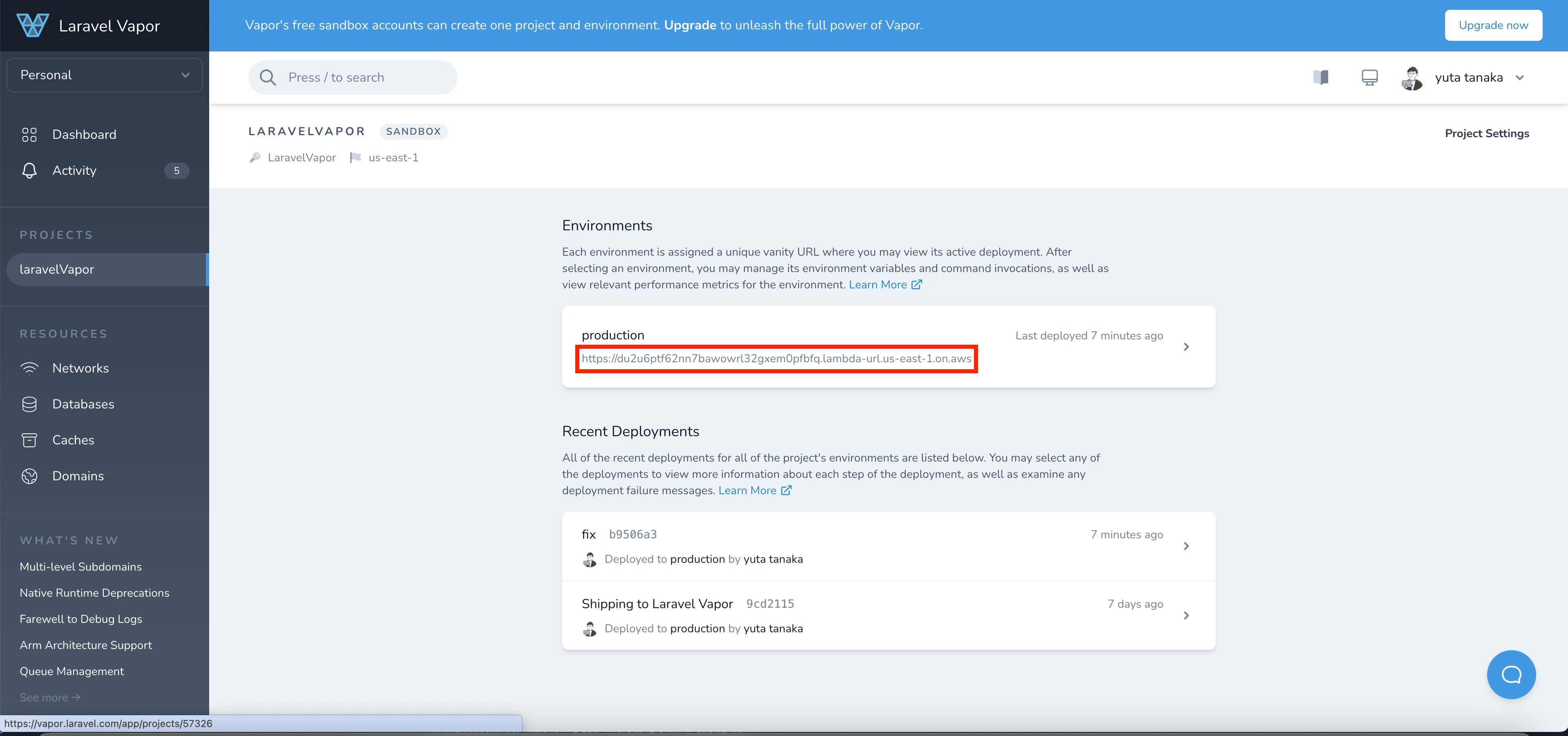
Task: Open production environment via chevron
Action: coord(1186,346)
